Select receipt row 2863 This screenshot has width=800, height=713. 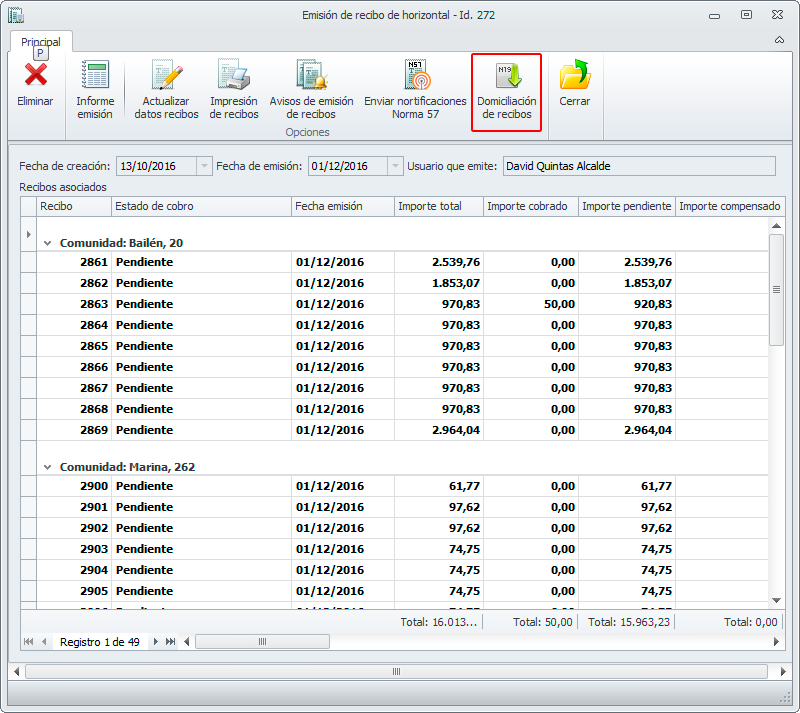(x=200, y=304)
